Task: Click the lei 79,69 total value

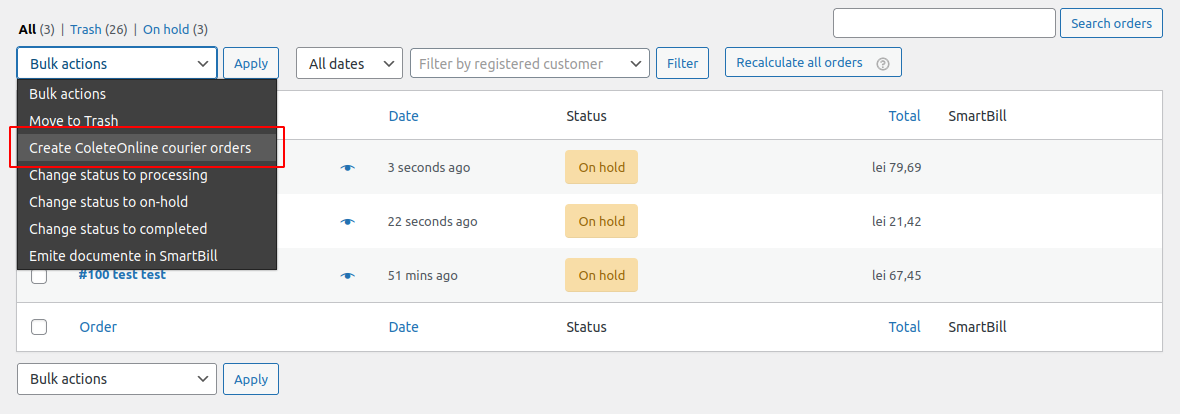Action: 896,167
